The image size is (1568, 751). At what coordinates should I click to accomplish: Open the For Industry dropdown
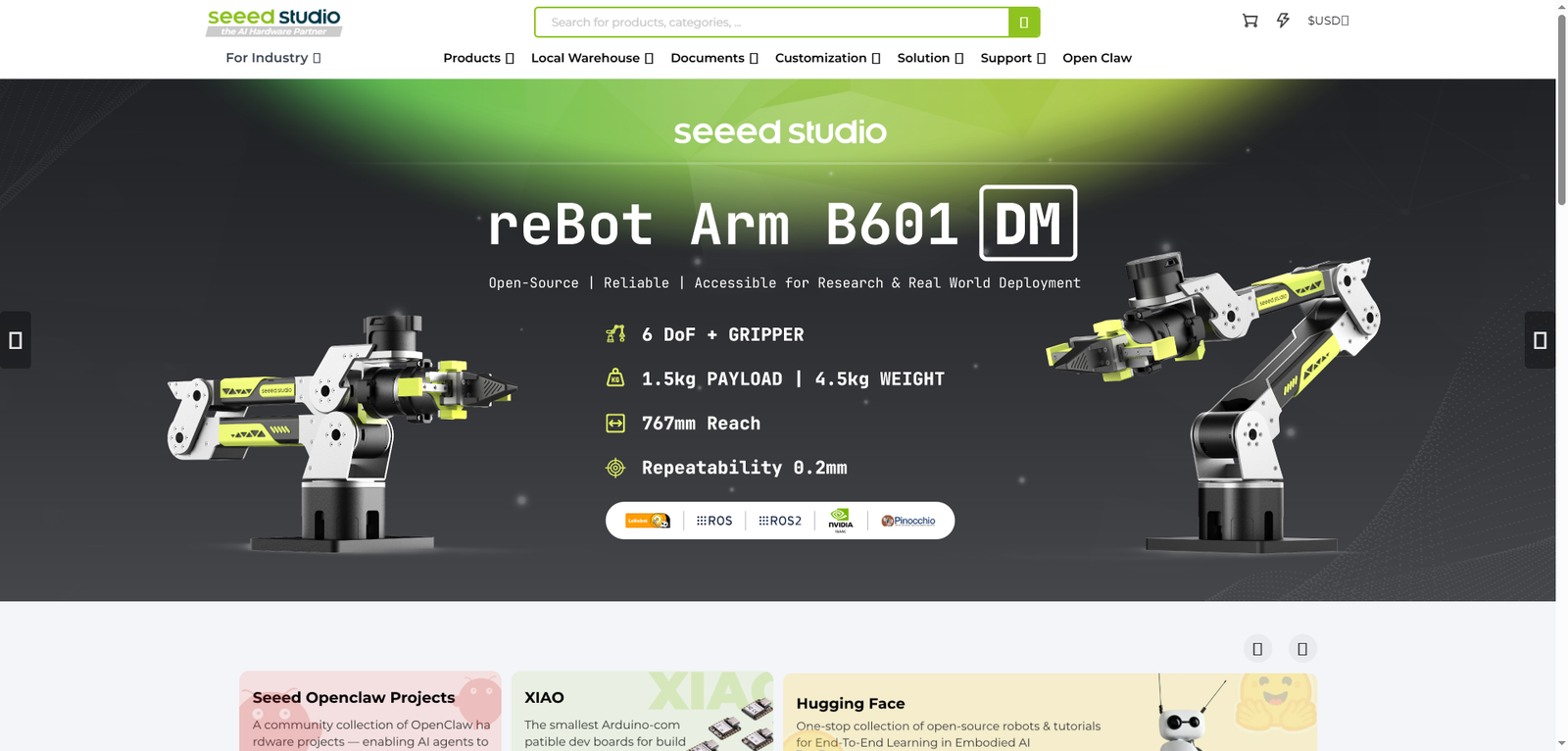tap(273, 58)
